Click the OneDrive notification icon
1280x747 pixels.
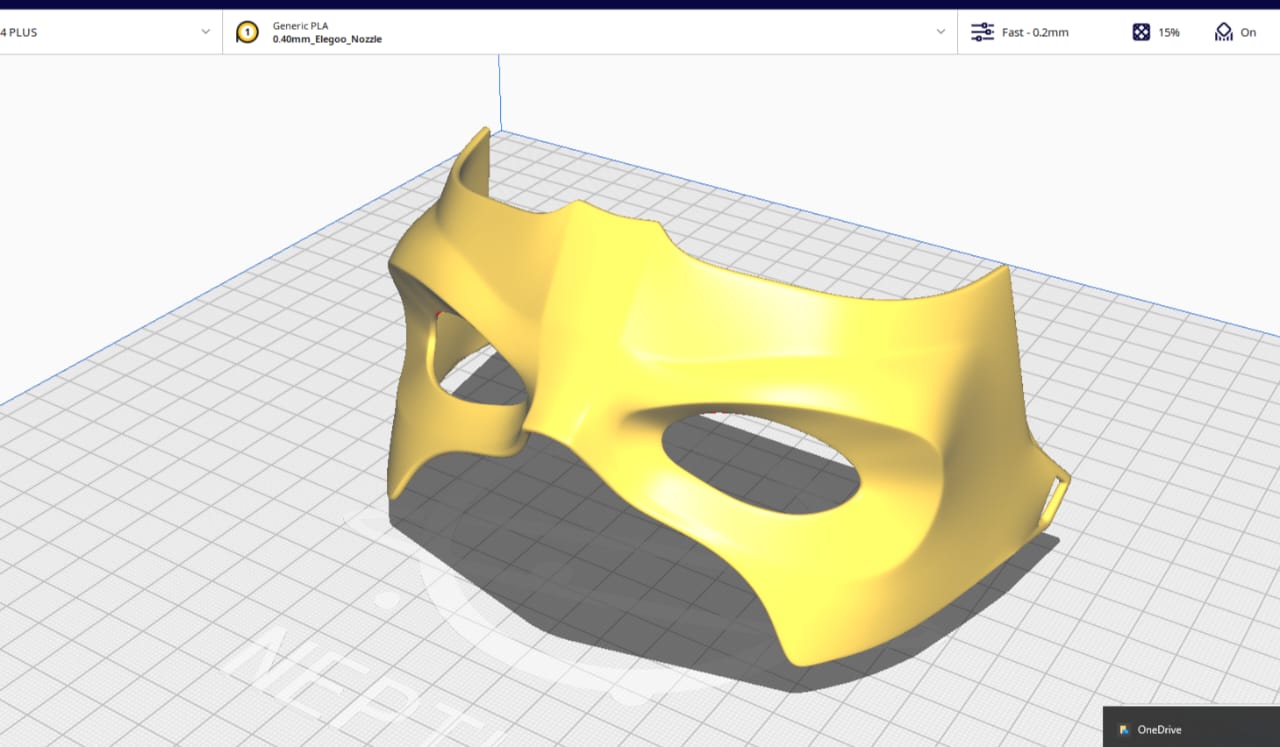click(1124, 730)
